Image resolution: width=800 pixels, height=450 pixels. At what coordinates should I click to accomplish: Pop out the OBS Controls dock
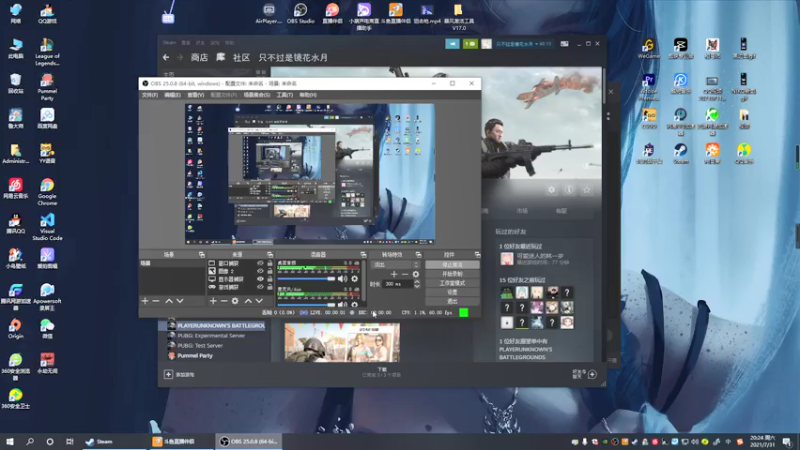pos(477,254)
